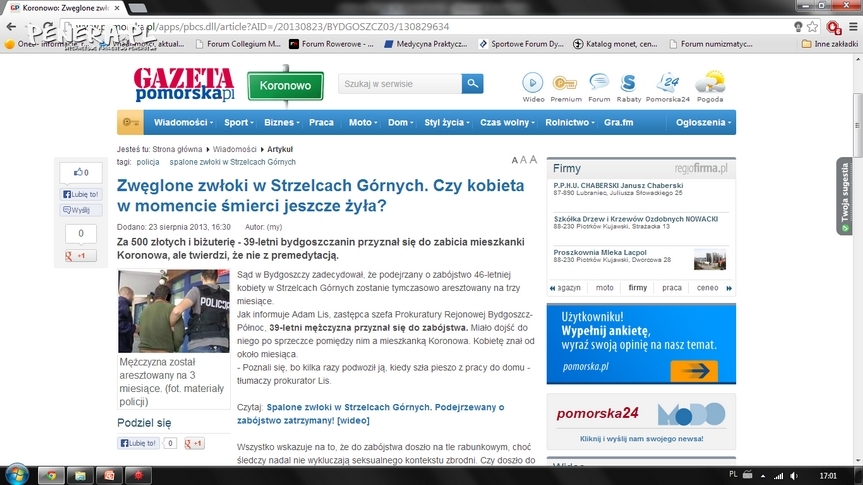Switch to the praca tab in Firmy

671,287
